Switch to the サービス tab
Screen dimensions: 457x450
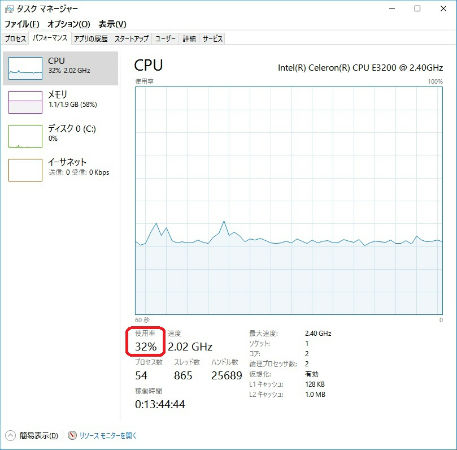coord(212,39)
